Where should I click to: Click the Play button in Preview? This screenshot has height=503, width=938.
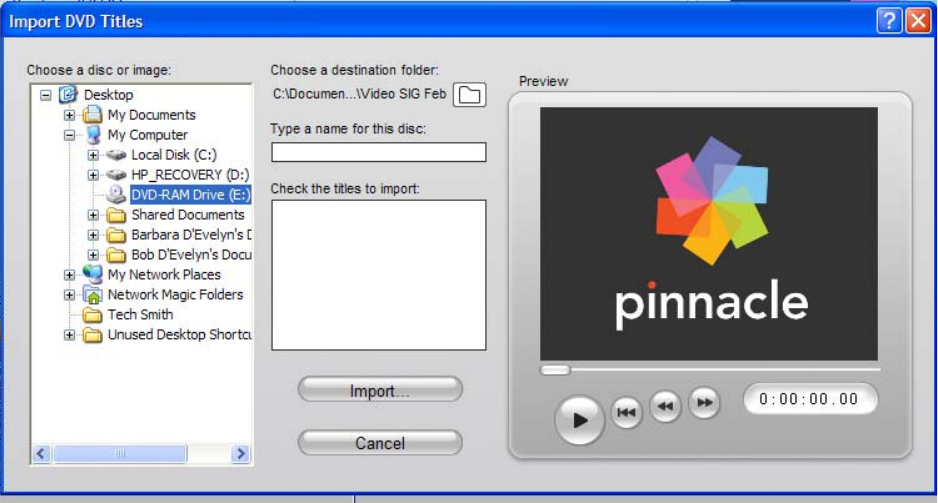tap(578, 420)
